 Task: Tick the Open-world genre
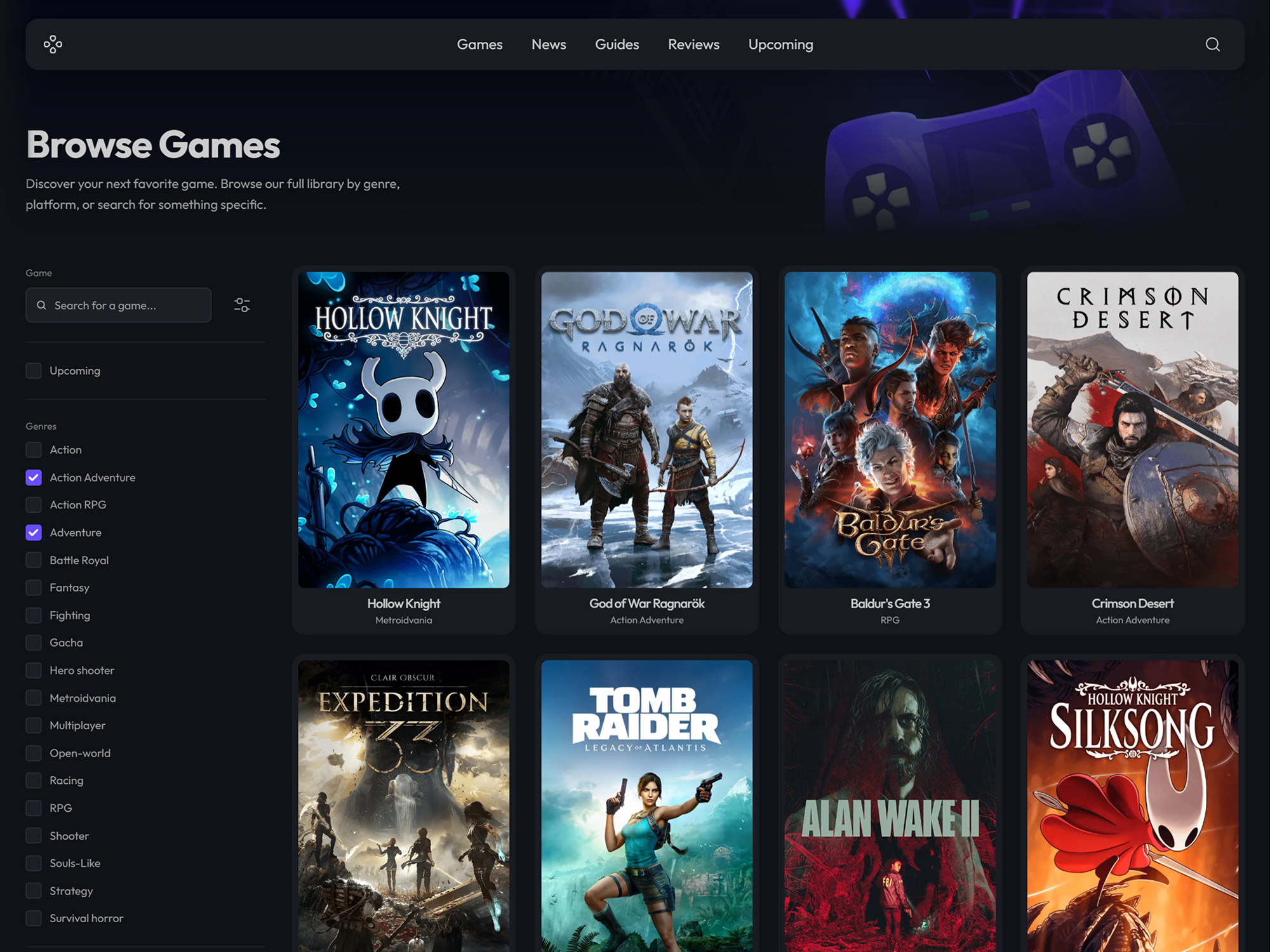(34, 753)
